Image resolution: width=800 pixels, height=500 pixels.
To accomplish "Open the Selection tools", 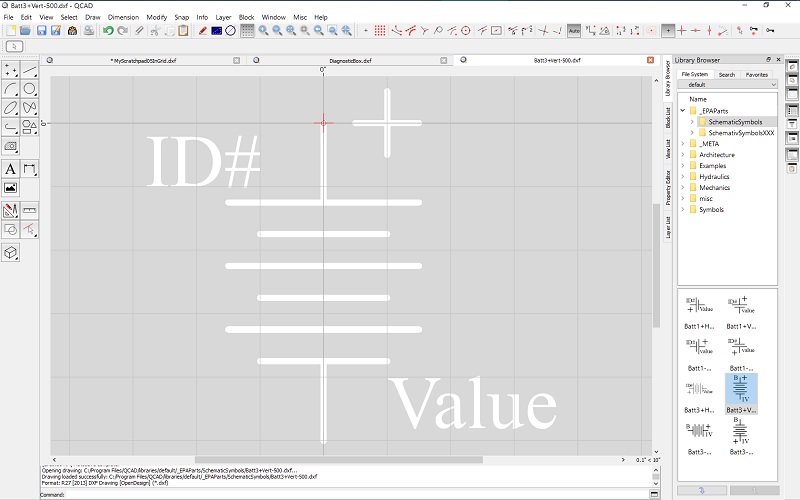I will (30, 229).
